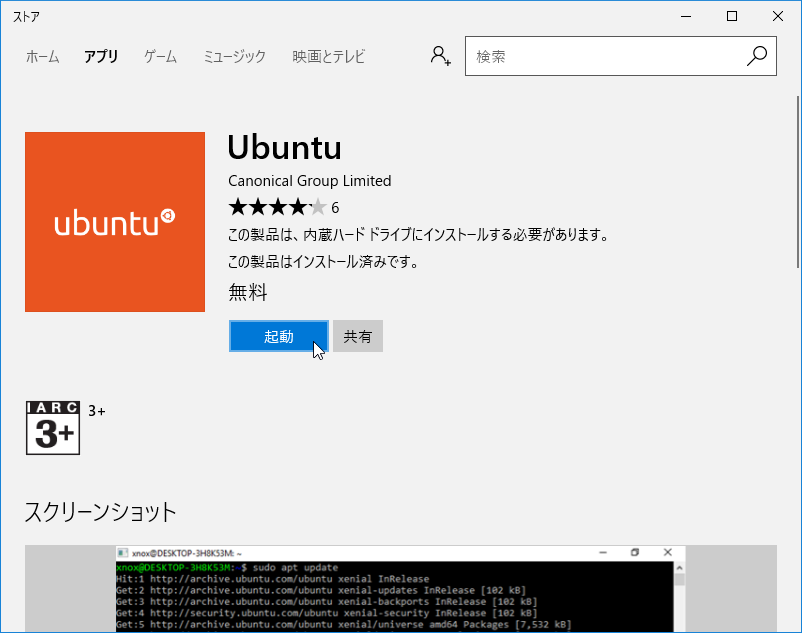Image resolution: width=802 pixels, height=633 pixels.
Task: Click the スクリーンショット section heading
Action: pos(101,512)
